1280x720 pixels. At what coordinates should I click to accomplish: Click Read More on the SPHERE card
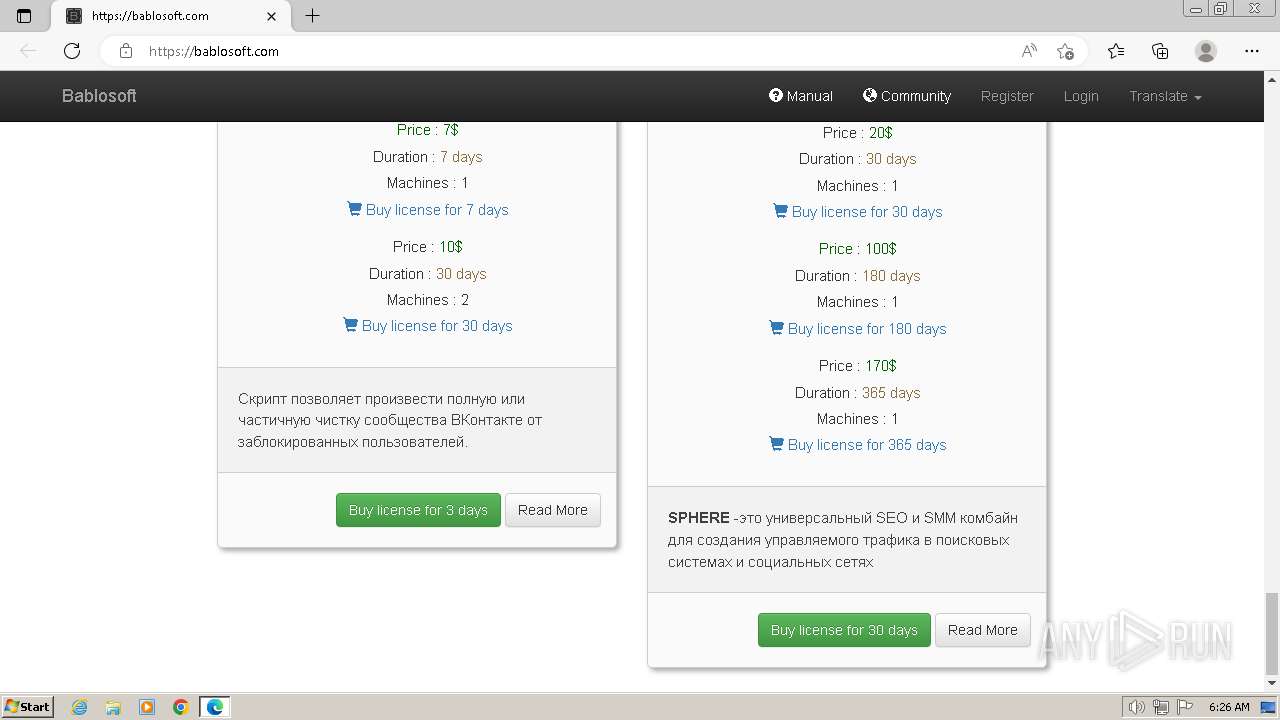tap(983, 630)
